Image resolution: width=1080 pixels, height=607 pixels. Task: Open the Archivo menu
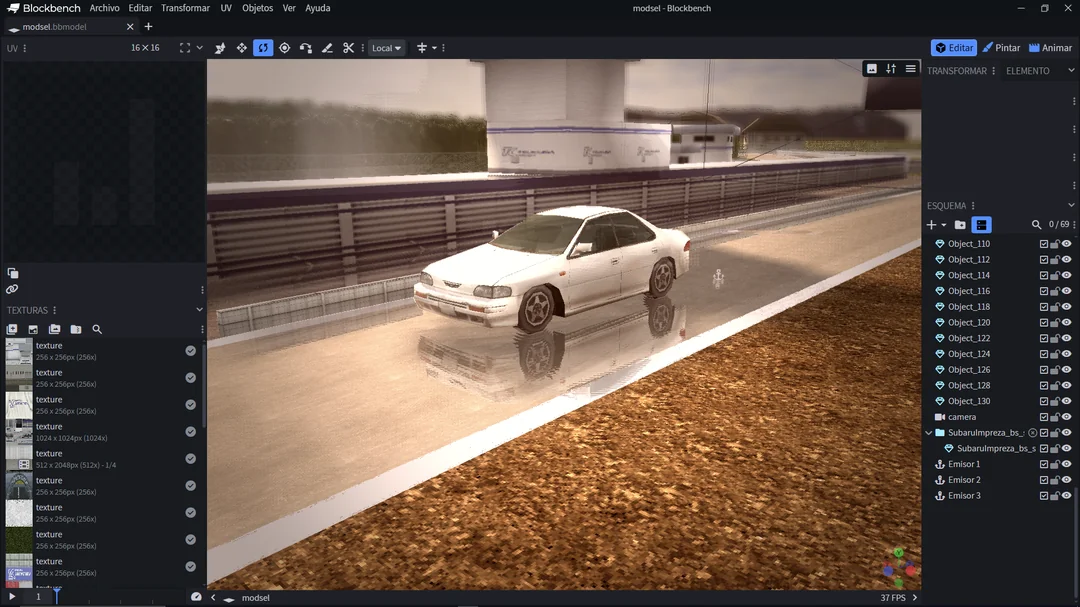104,8
